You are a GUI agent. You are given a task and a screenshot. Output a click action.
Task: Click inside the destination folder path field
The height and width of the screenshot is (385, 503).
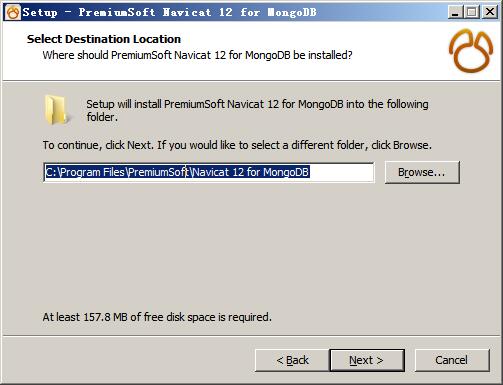[x=209, y=172]
